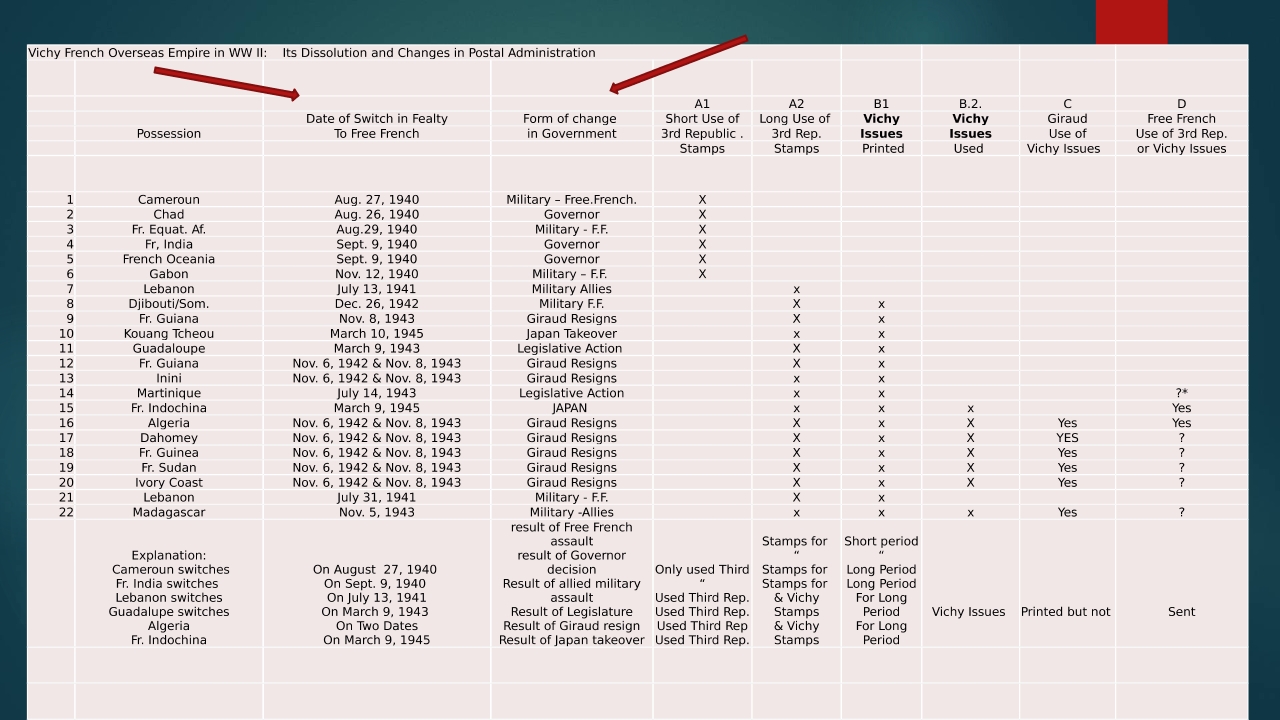
Task: Click the 'Gabon' possession cell
Action: tap(169, 275)
